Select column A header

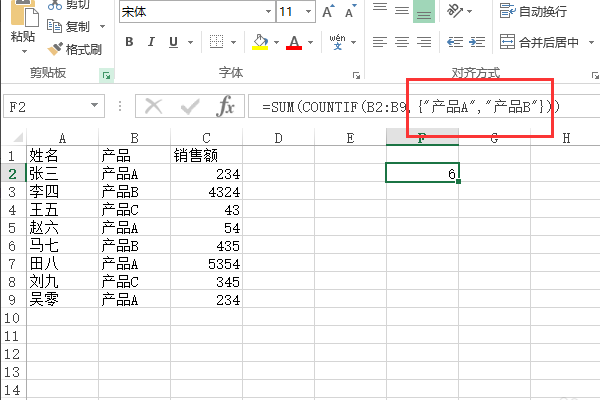point(62,138)
